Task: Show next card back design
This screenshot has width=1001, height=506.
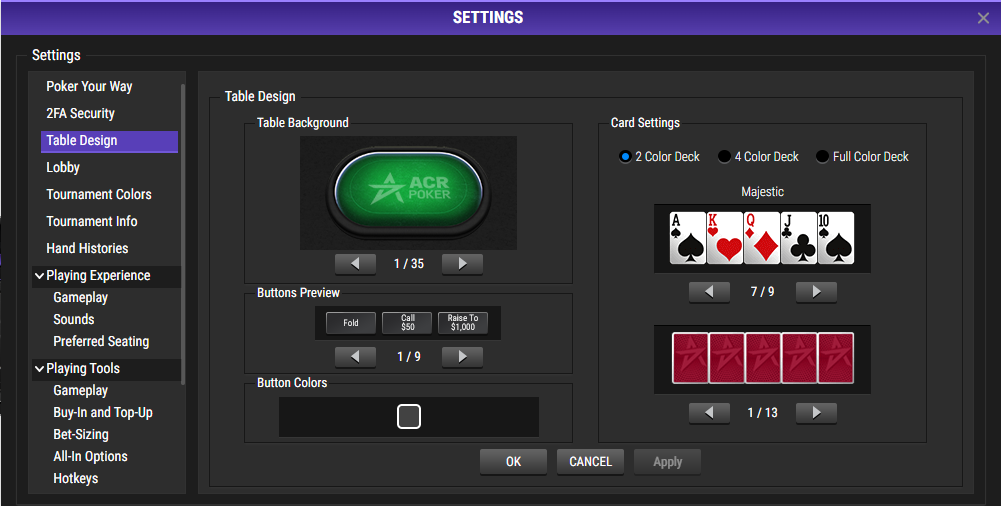Action: pos(816,413)
